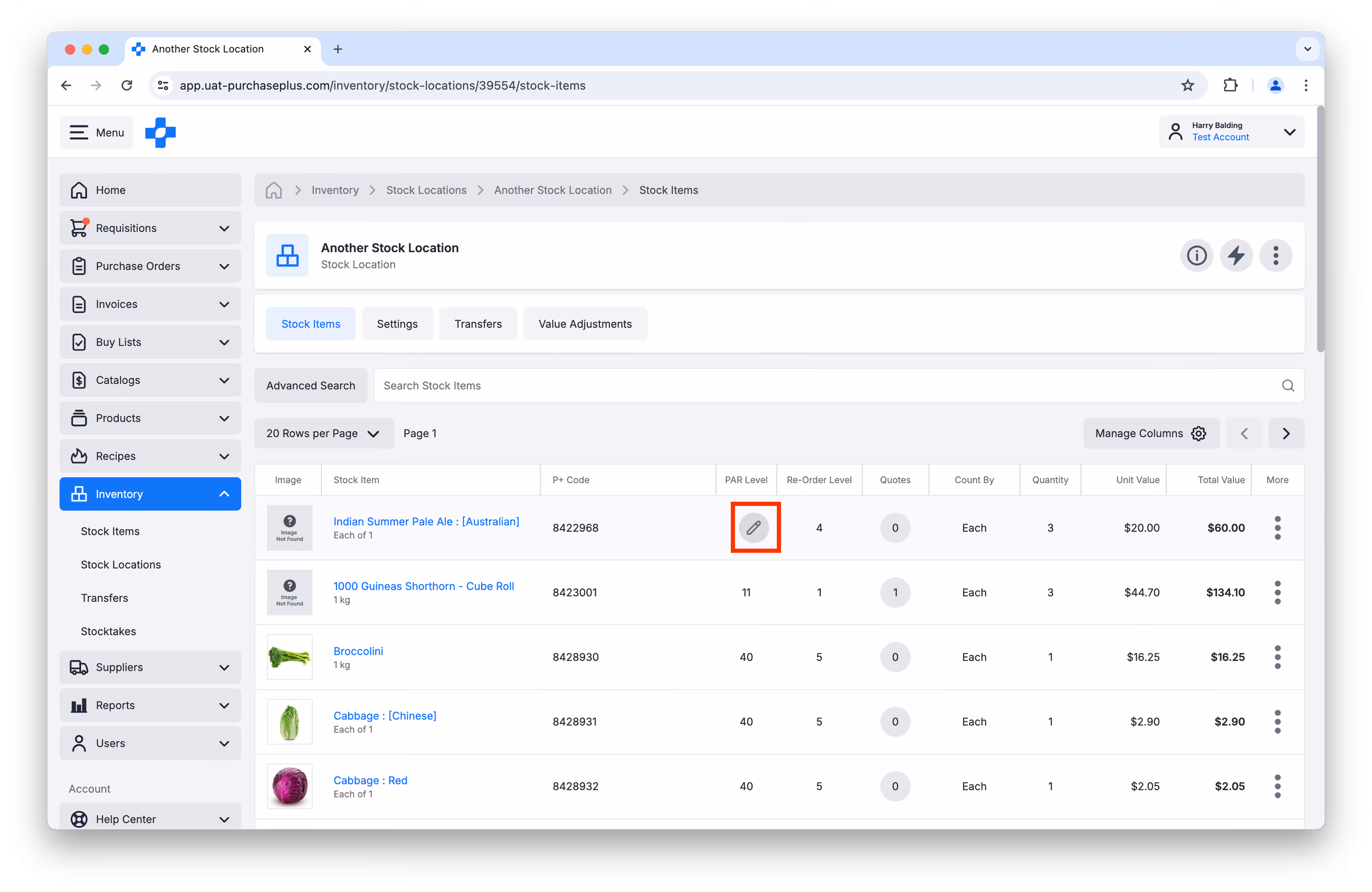1372x892 pixels.
Task: Expand the Suppliers sidebar menu
Action: point(150,667)
